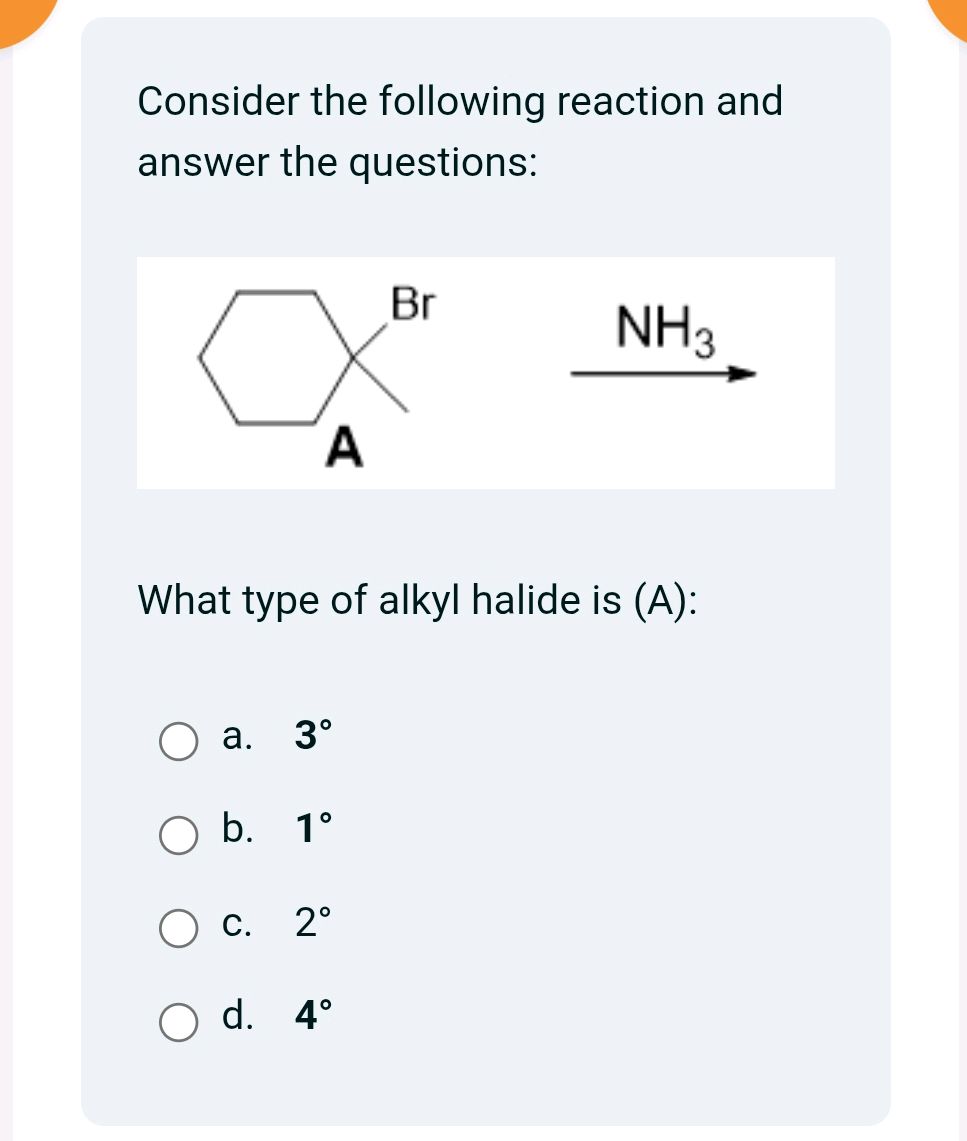967x1141 pixels.
Task: Select radio button for option b. 1°
Action: (x=180, y=836)
